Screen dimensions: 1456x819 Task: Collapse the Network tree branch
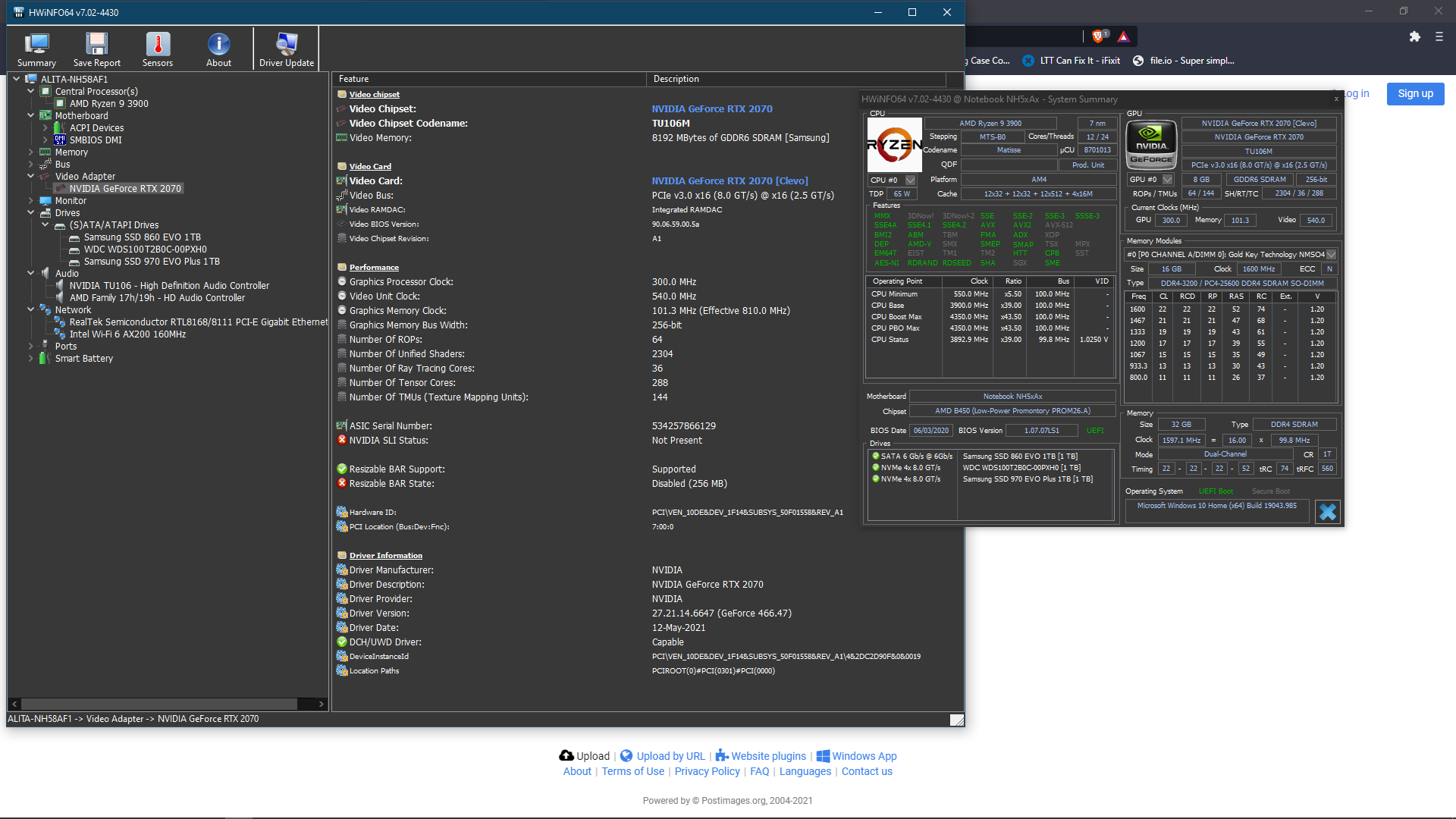[x=31, y=309]
